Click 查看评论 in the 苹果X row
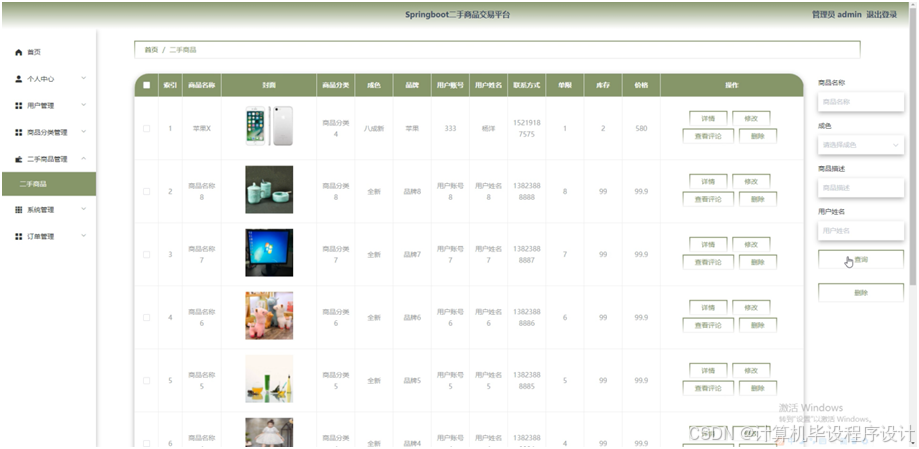919x449 pixels. pos(708,136)
